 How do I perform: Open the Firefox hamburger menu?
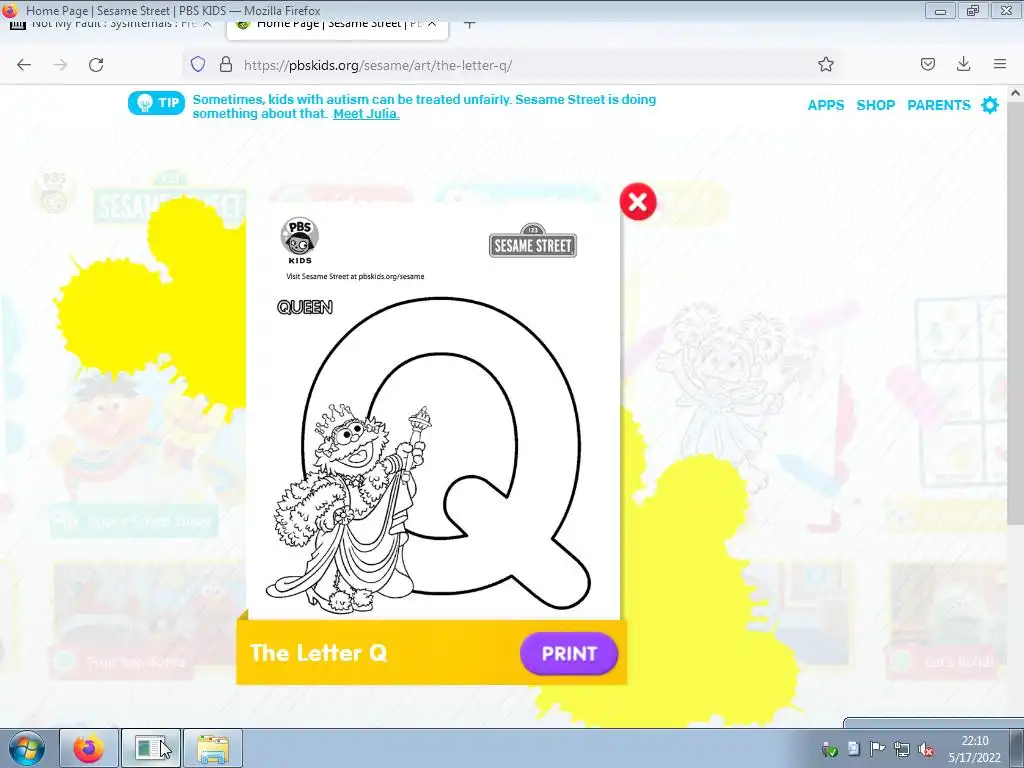[1000, 64]
